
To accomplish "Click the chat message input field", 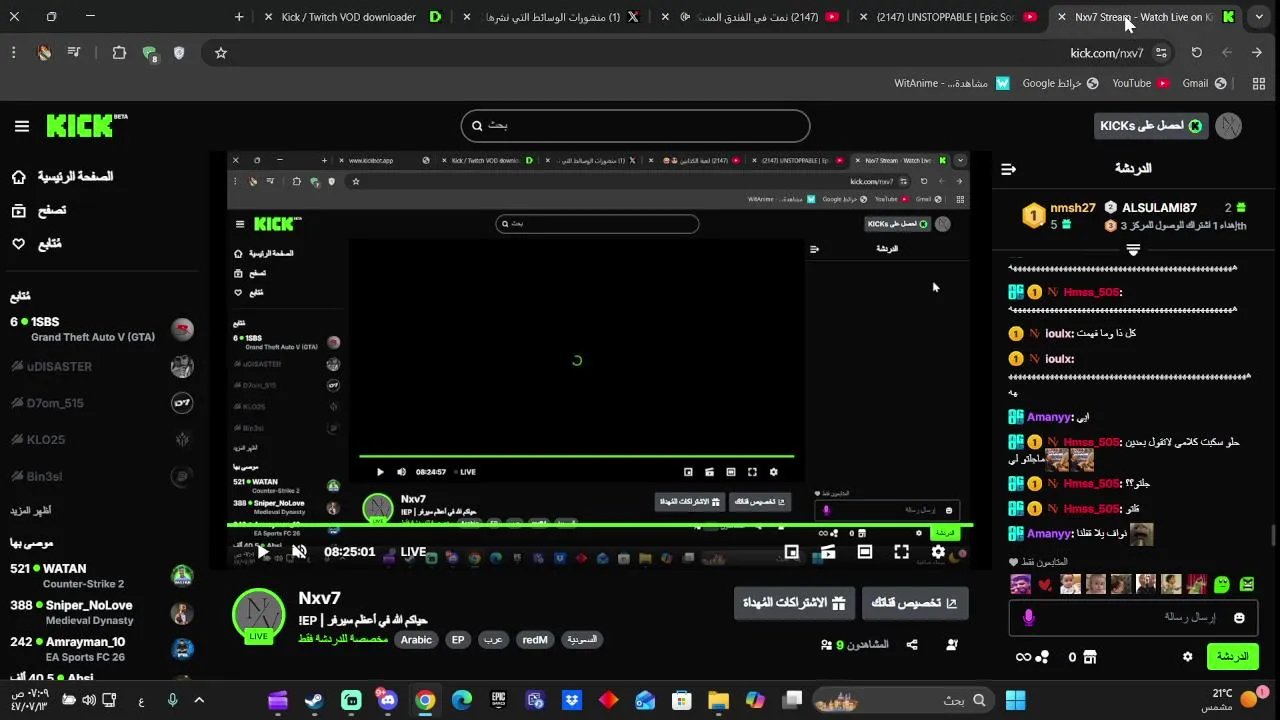I will (x=1132, y=618).
